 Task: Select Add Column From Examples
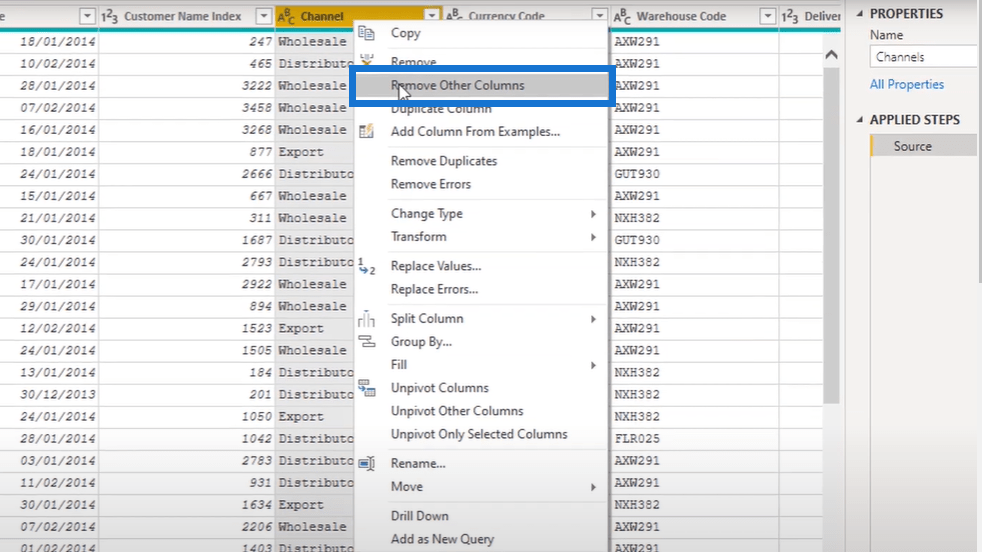(481, 132)
